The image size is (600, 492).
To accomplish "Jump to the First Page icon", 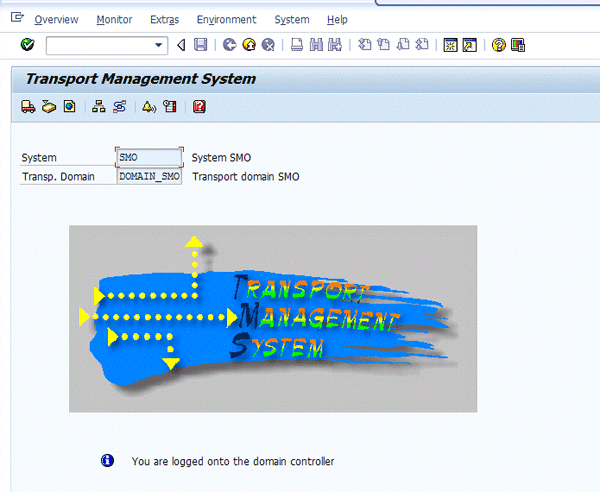I will coord(364,45).
